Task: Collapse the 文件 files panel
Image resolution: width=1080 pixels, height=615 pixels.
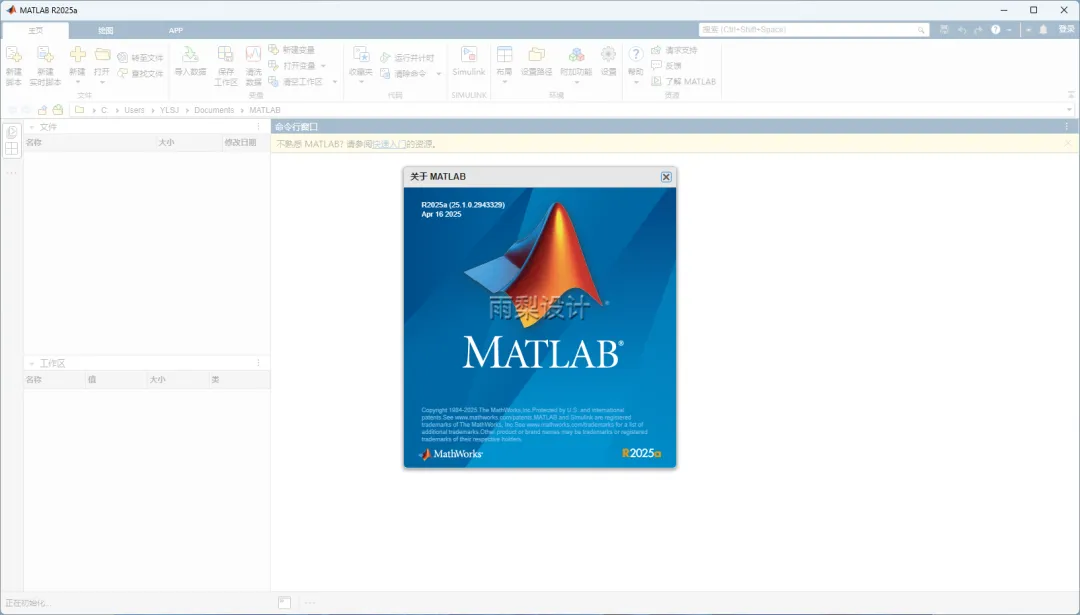Action: click(x=32, y=127)
